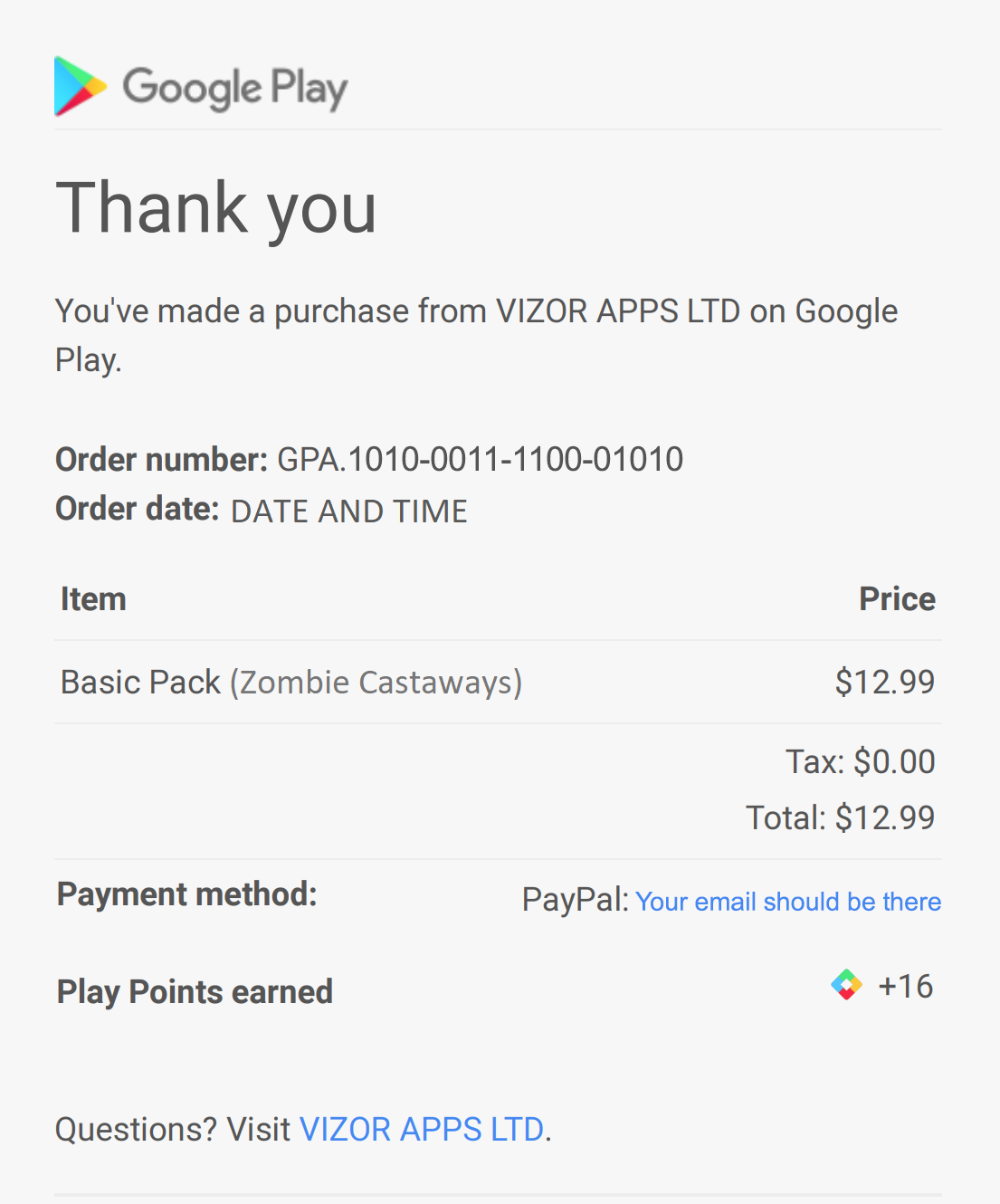This screenshot has height=1204, width=1000.
Task: Click the Play Points diamond icon
Action: click(x=846, y=986)
